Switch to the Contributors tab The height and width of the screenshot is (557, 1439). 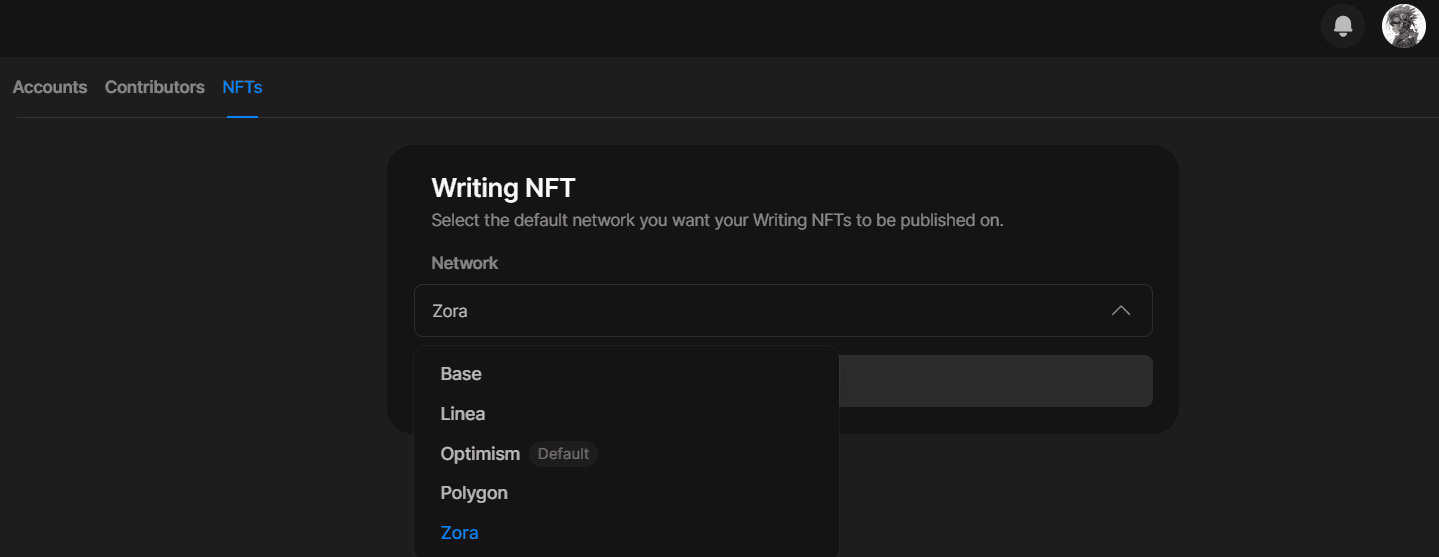(x=155, y=87)
